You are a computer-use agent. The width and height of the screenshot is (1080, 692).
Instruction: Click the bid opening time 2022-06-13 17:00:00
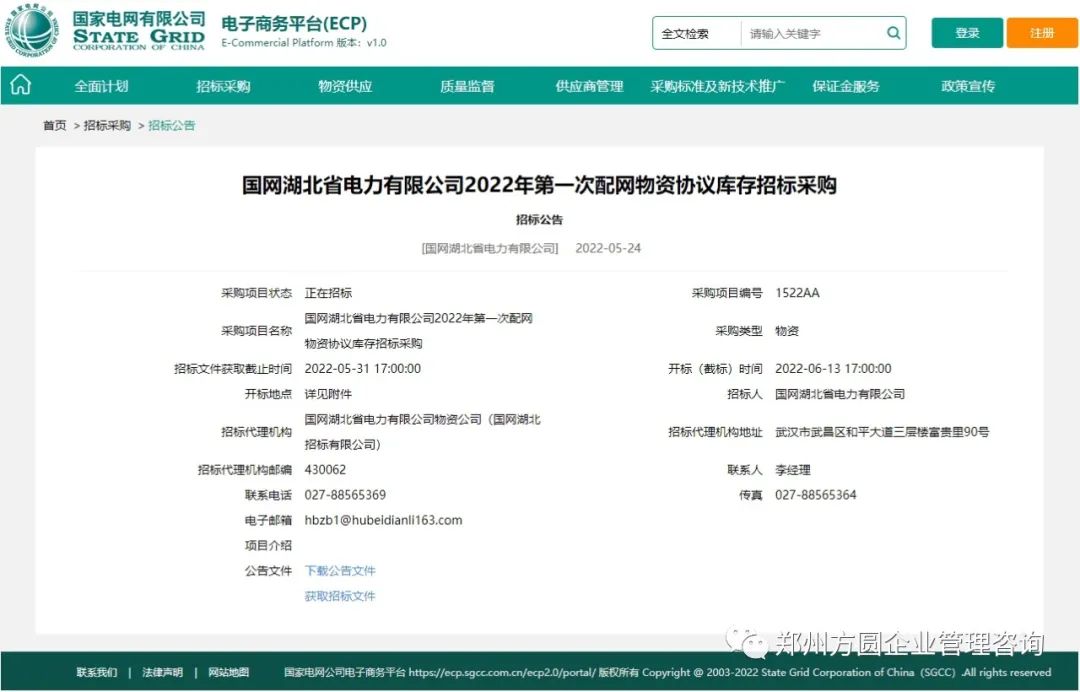pyautogui.click(x=833, y=368)
